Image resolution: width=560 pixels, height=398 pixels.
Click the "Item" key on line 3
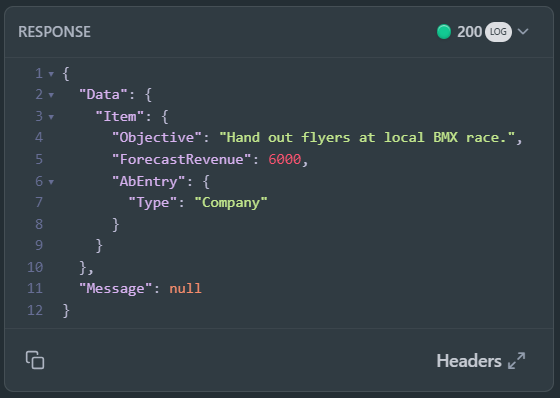(x=120, y=116)
